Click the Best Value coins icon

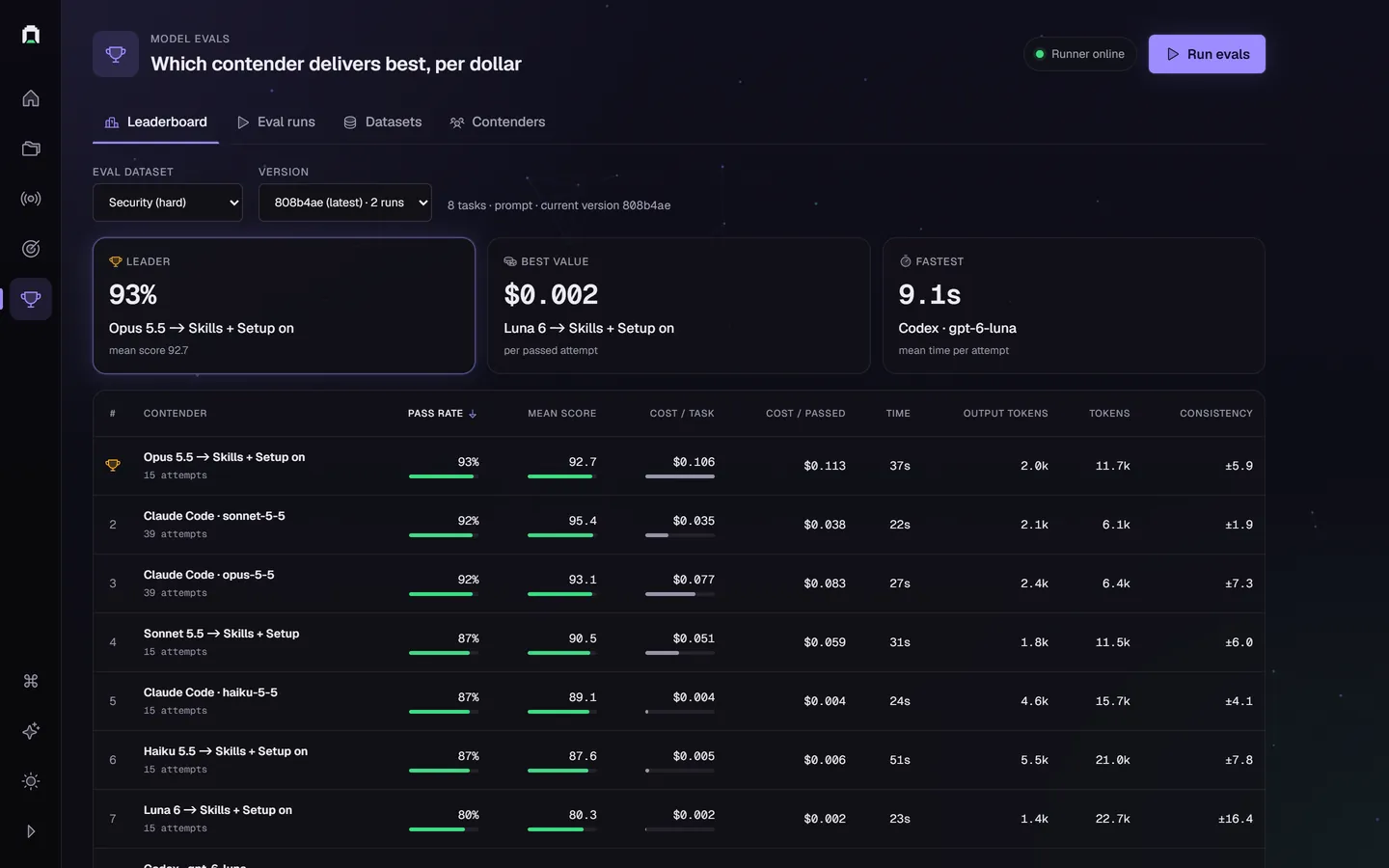pyautogui.click(x=510, y=261)
